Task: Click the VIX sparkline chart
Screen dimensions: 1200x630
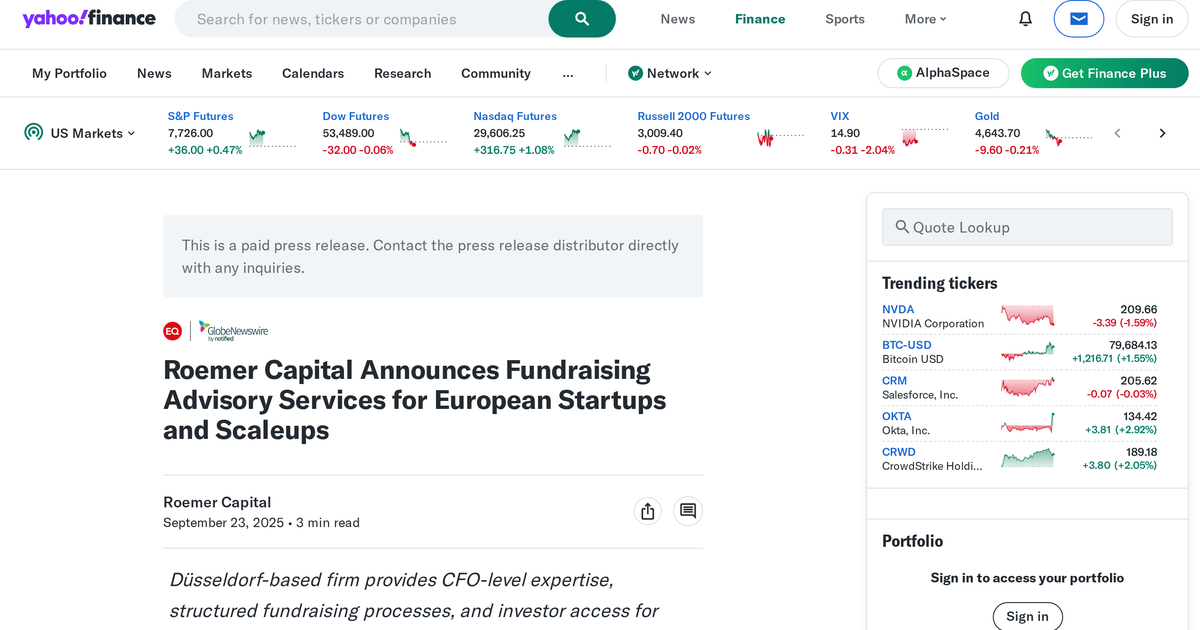Action: (925, 137)
